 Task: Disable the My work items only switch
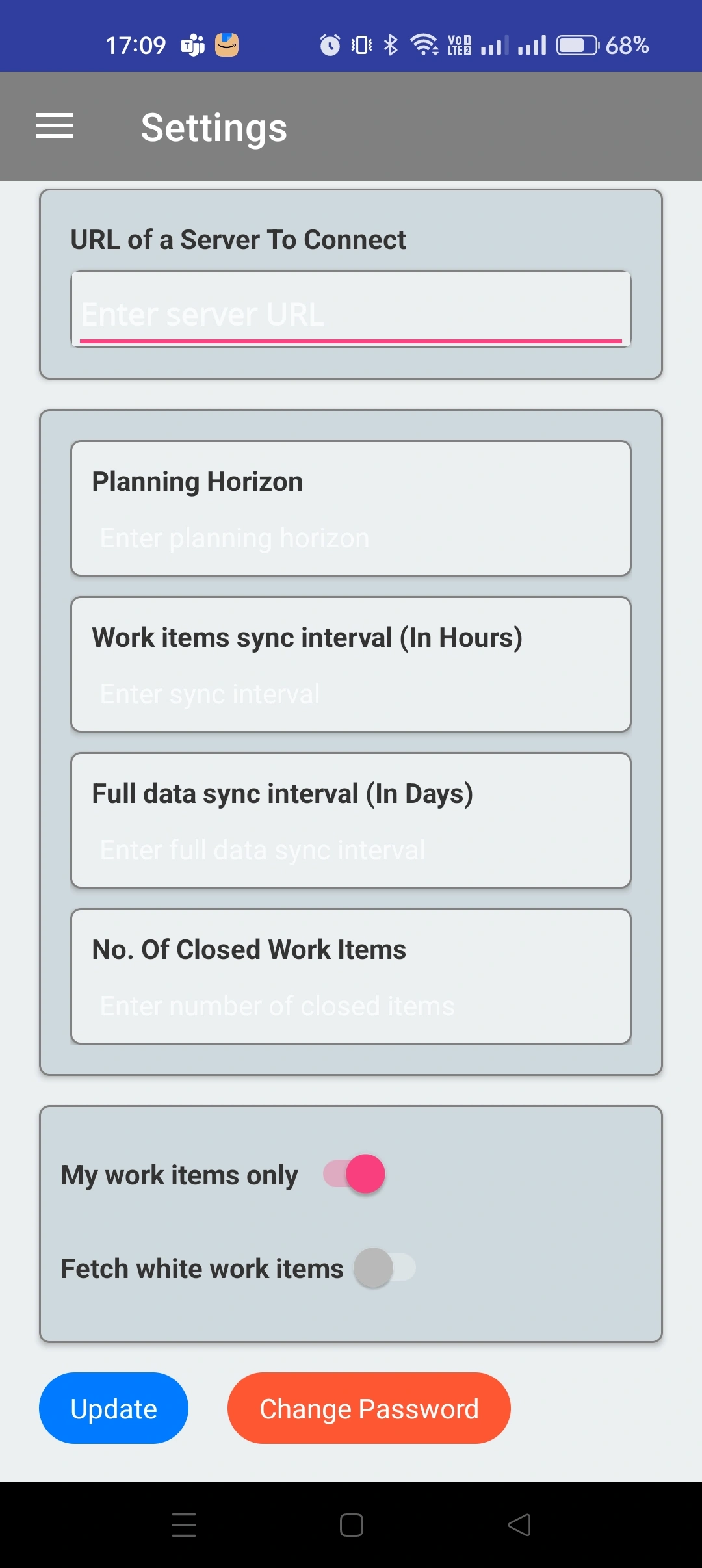coord(354,1174)
